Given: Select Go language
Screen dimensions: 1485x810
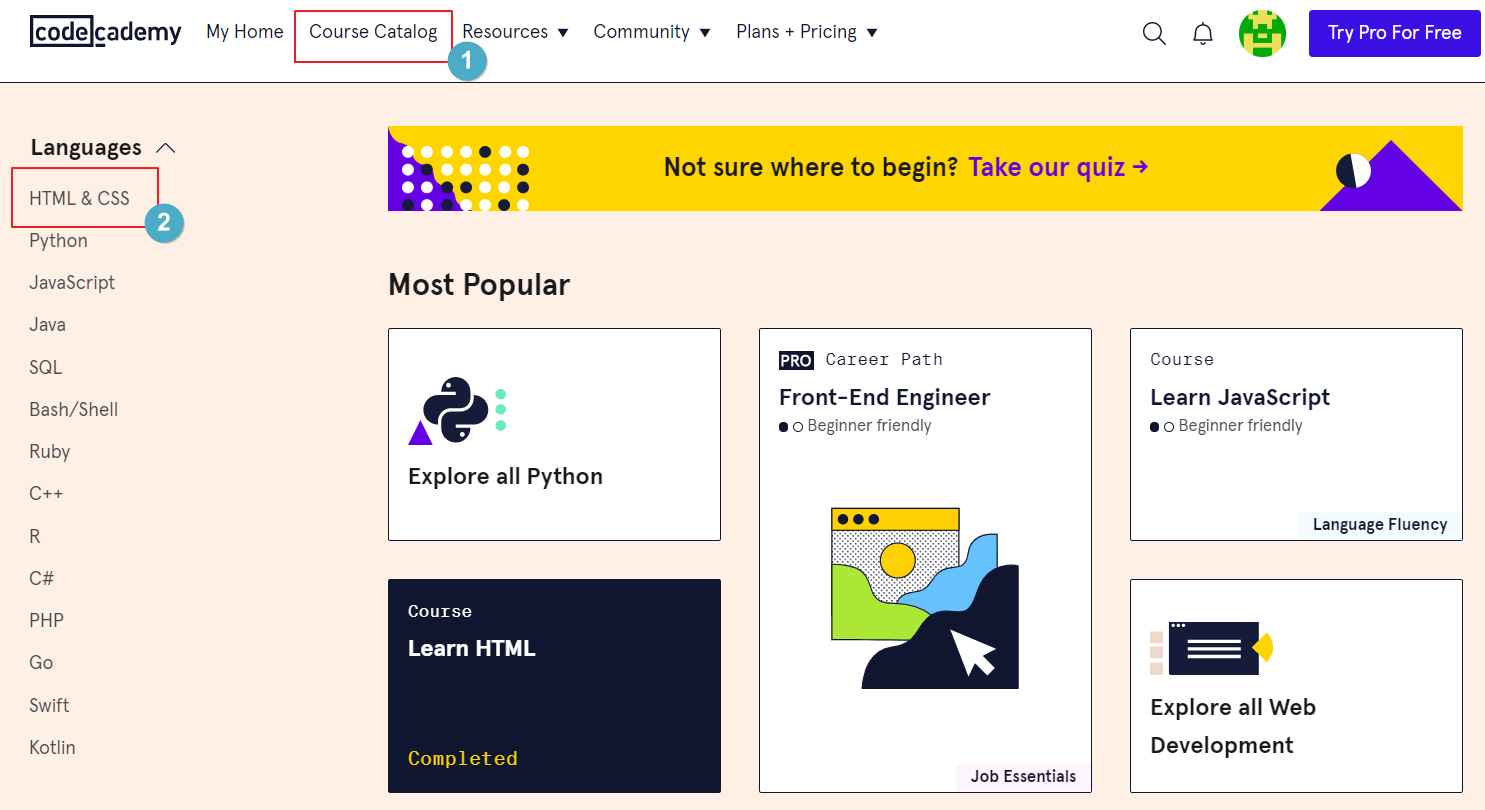Looking at the screenshot, I should click(x=41, y=663).
